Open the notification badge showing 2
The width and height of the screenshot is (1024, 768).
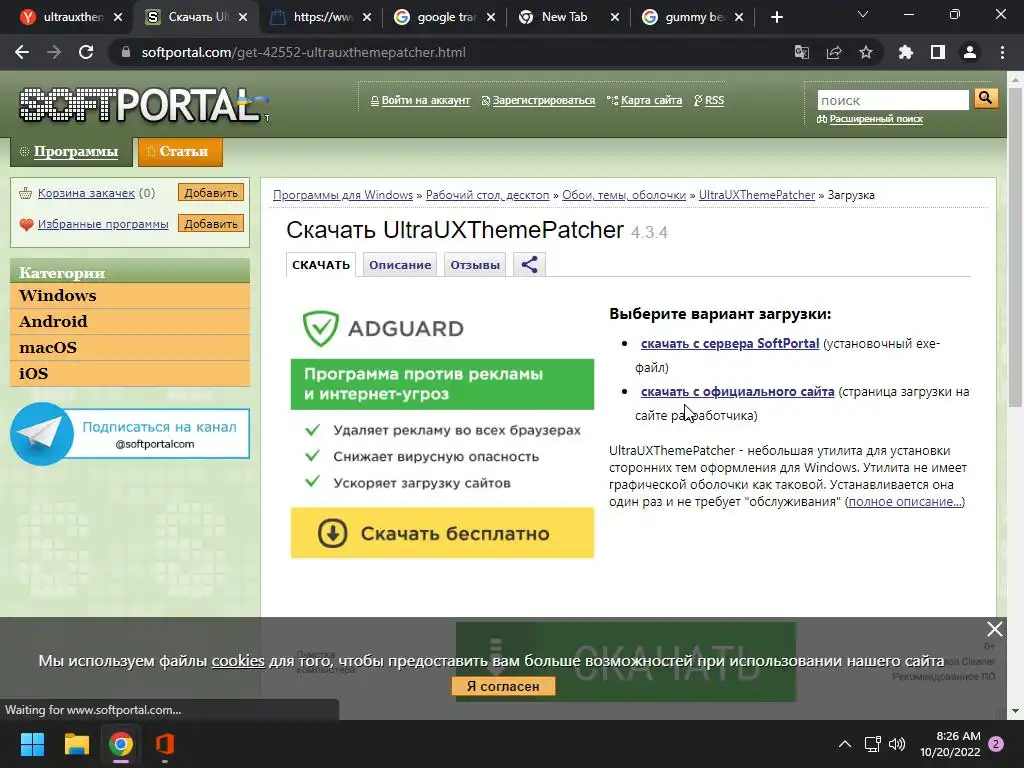pyautogui.click(x=996, y=744)
